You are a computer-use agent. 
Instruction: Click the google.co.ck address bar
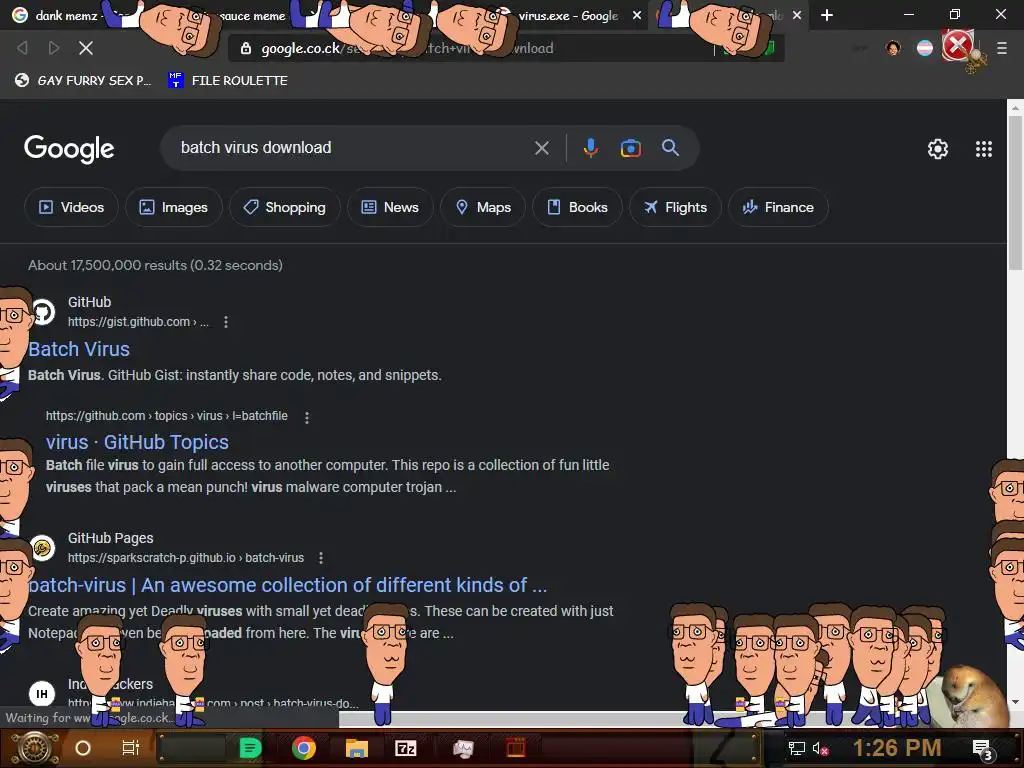pyautogui.click(x=470, y=48)
